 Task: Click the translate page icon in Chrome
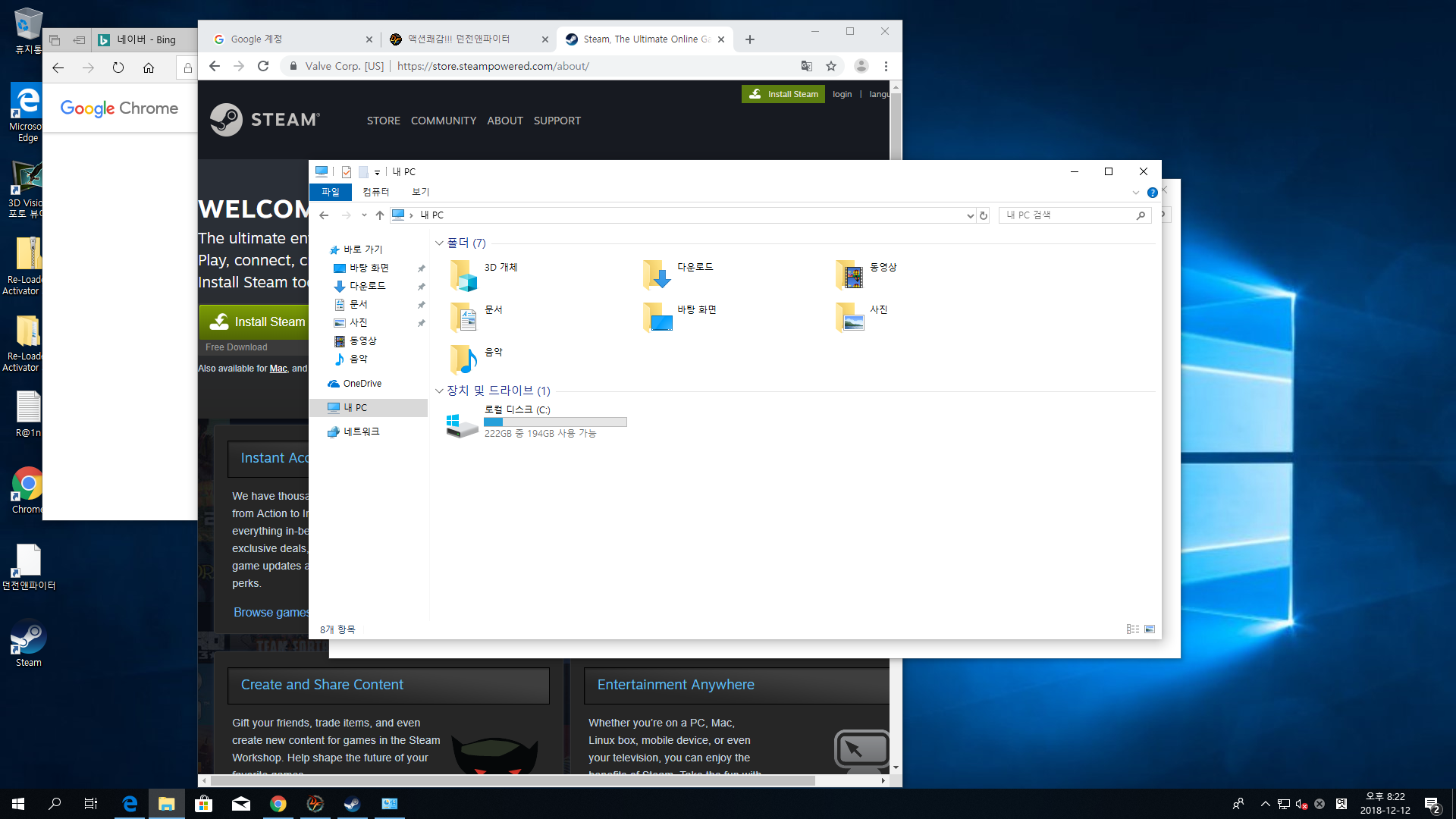click(806, 66)
